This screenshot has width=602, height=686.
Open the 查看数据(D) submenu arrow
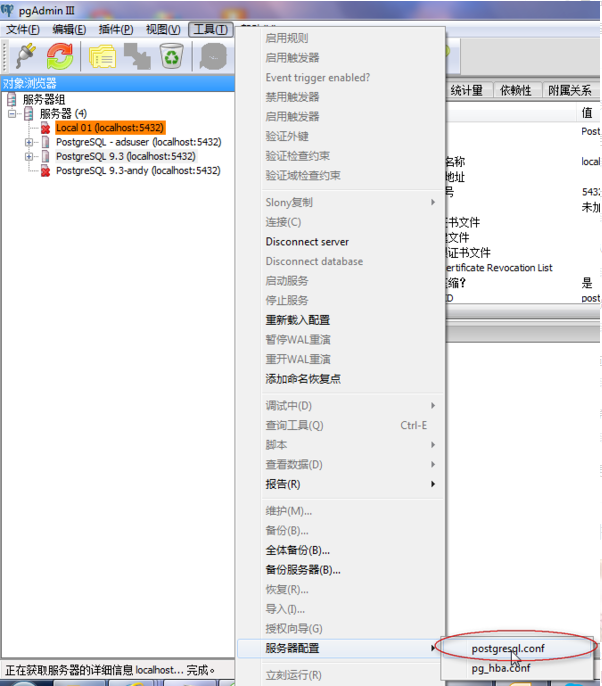(433, 464)
